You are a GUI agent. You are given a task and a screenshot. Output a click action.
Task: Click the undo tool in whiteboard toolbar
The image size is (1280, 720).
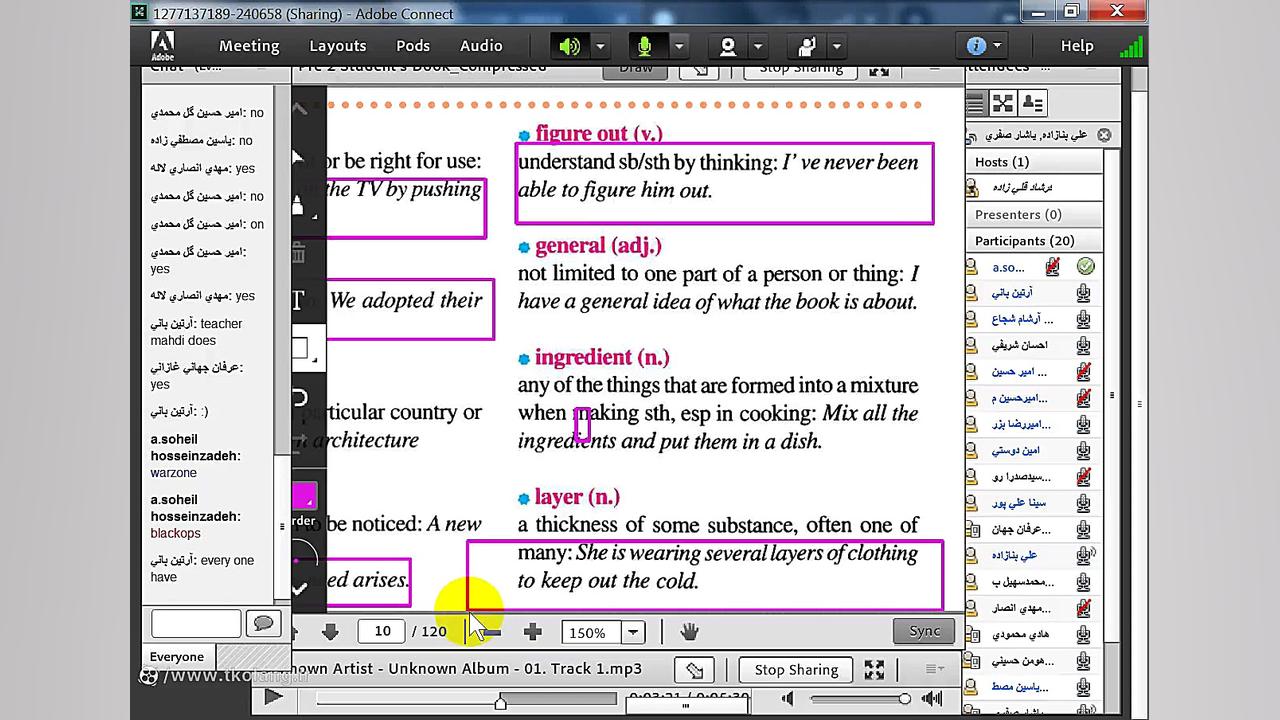tap(299, 398)
